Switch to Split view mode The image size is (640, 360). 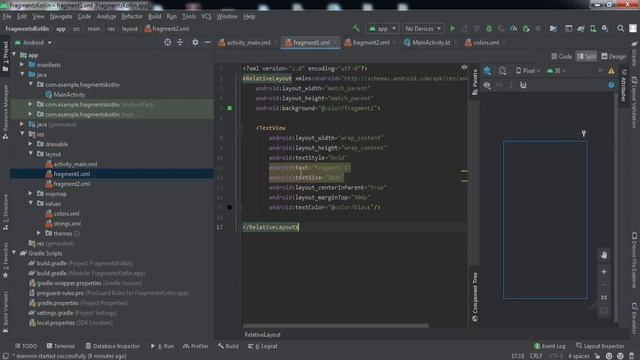pyautogui.click(x=586, y=57)
